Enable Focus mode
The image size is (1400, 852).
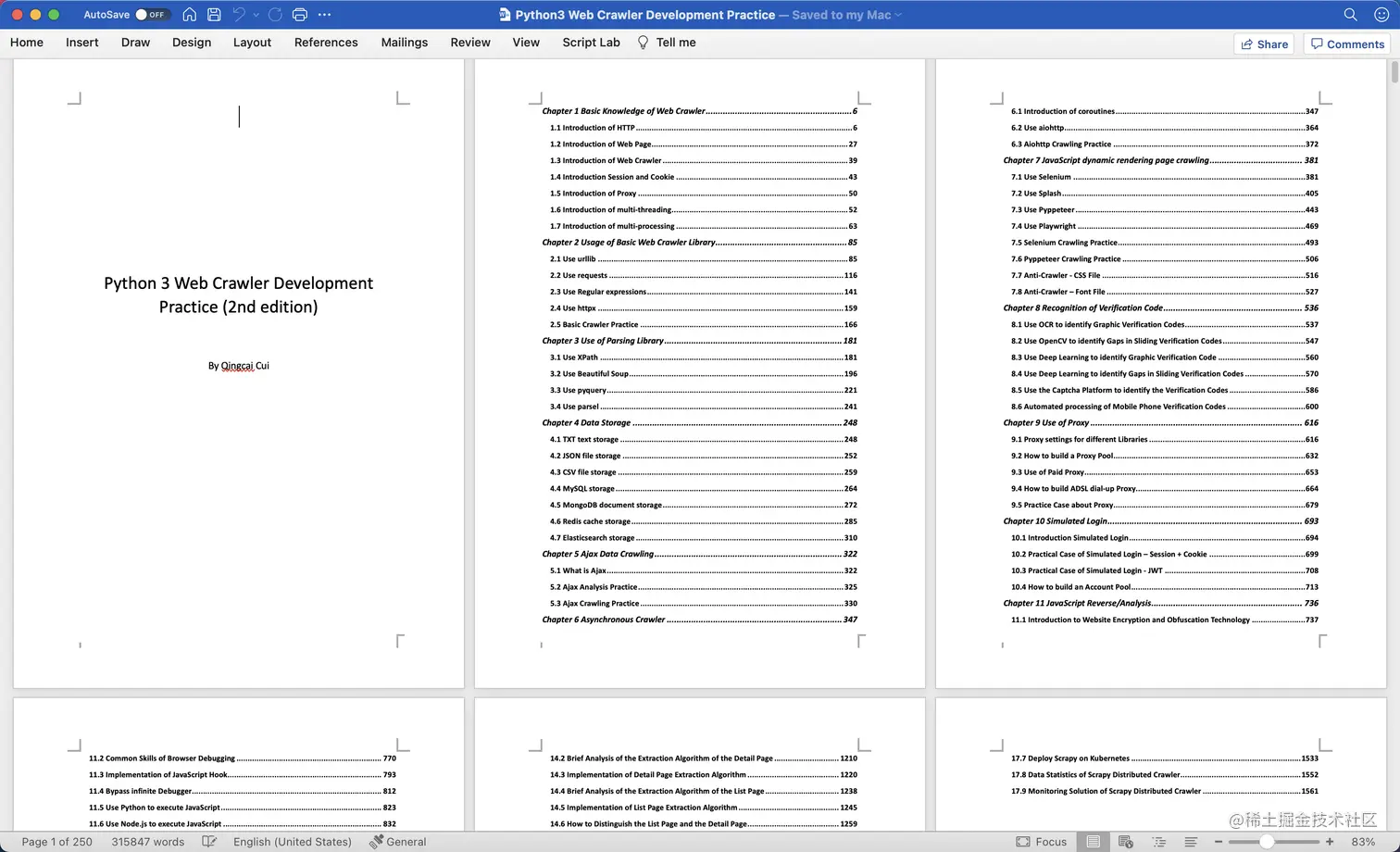coord(1042,842)
